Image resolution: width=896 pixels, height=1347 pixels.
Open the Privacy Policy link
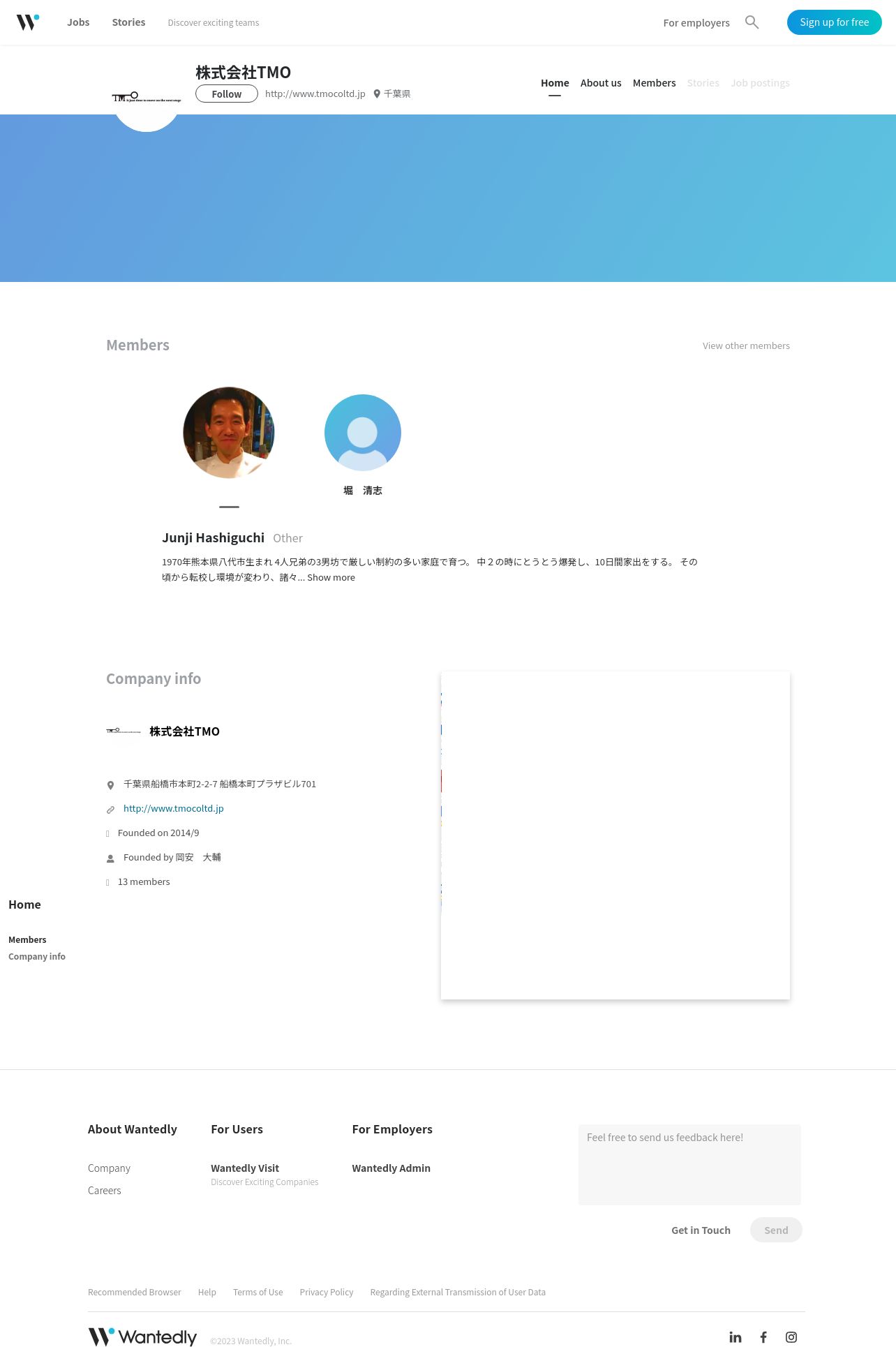327,1293
